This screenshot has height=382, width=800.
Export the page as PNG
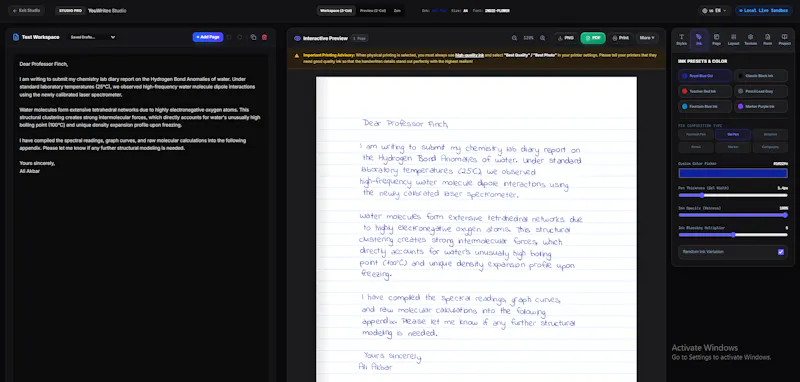pyautogui.click(x=565, y=38)
